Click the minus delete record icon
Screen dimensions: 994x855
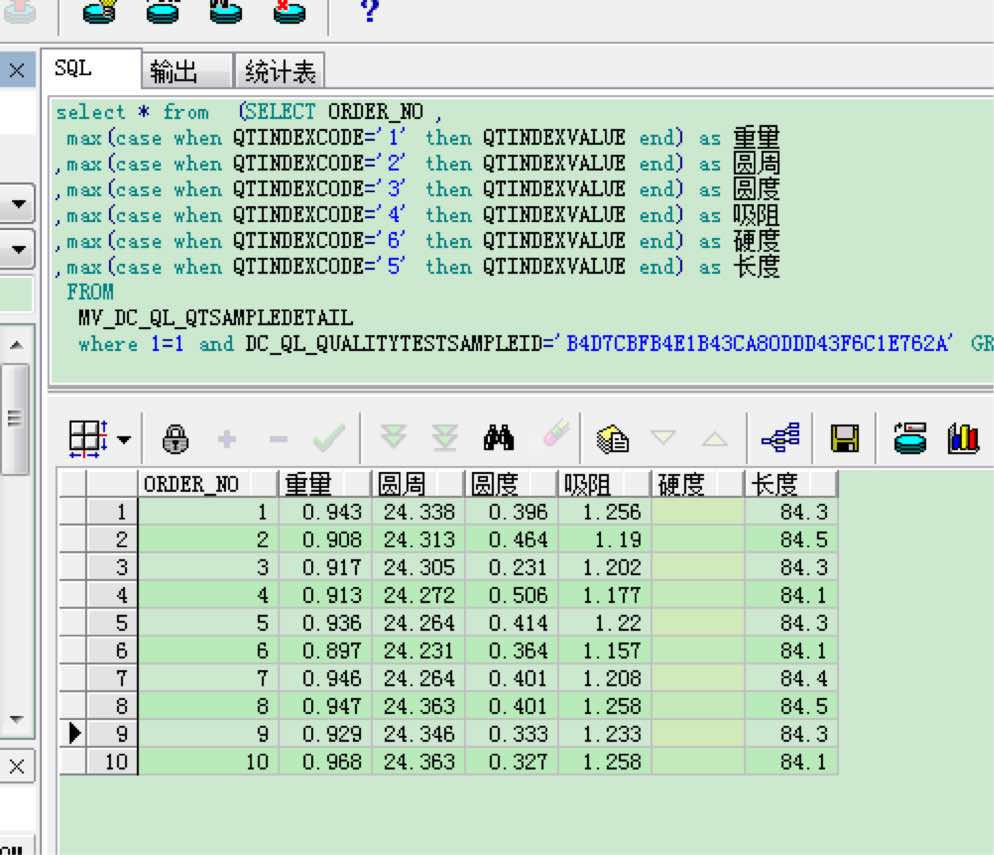point(278,439)
